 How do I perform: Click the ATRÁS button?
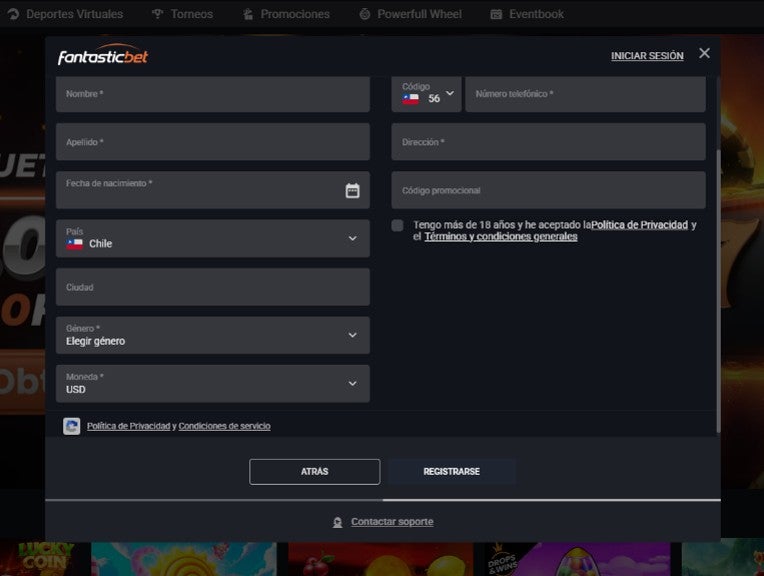pos(314,472)
